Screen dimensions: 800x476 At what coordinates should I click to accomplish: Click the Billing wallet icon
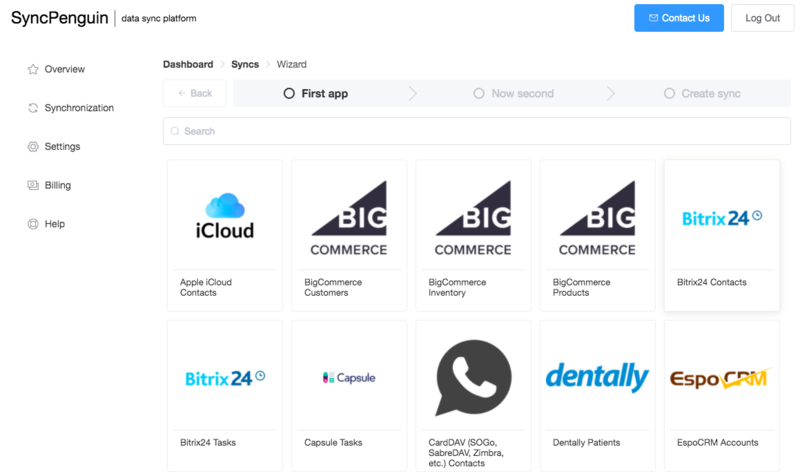[x=33, y=185]
